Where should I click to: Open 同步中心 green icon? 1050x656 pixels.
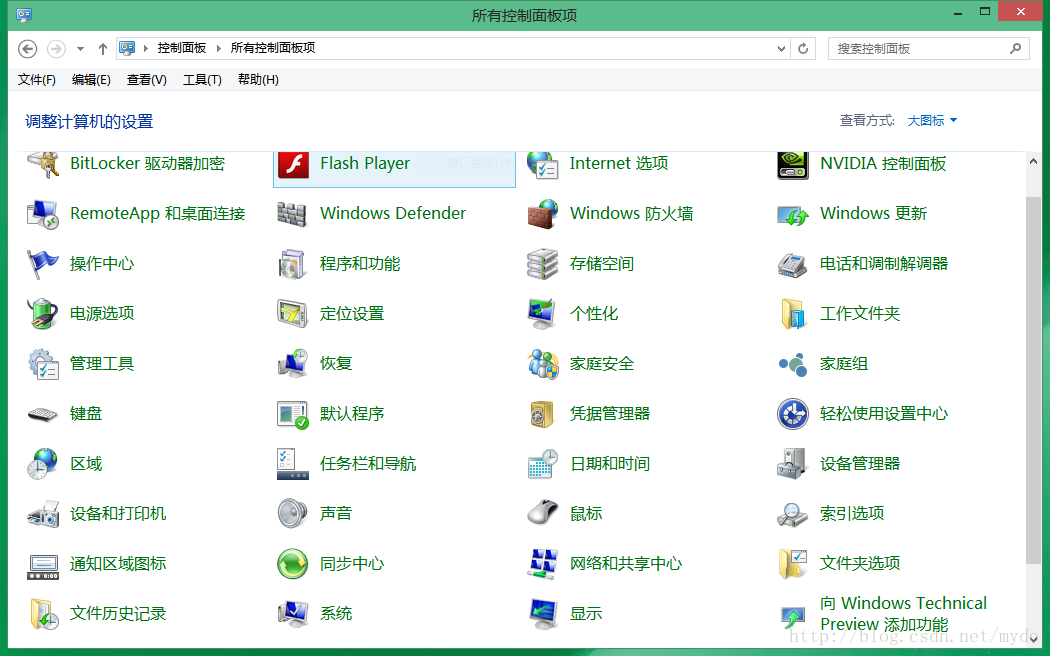point(293,564)
